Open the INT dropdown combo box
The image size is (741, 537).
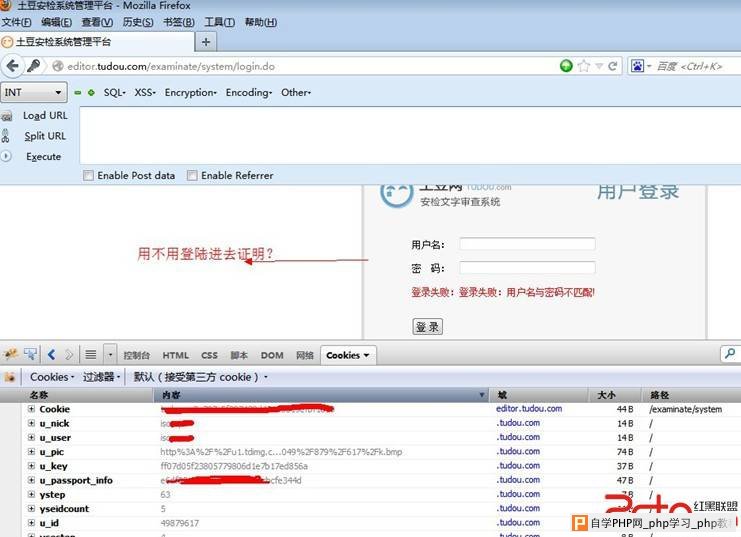pyautogui.click(x=34, y=92)
